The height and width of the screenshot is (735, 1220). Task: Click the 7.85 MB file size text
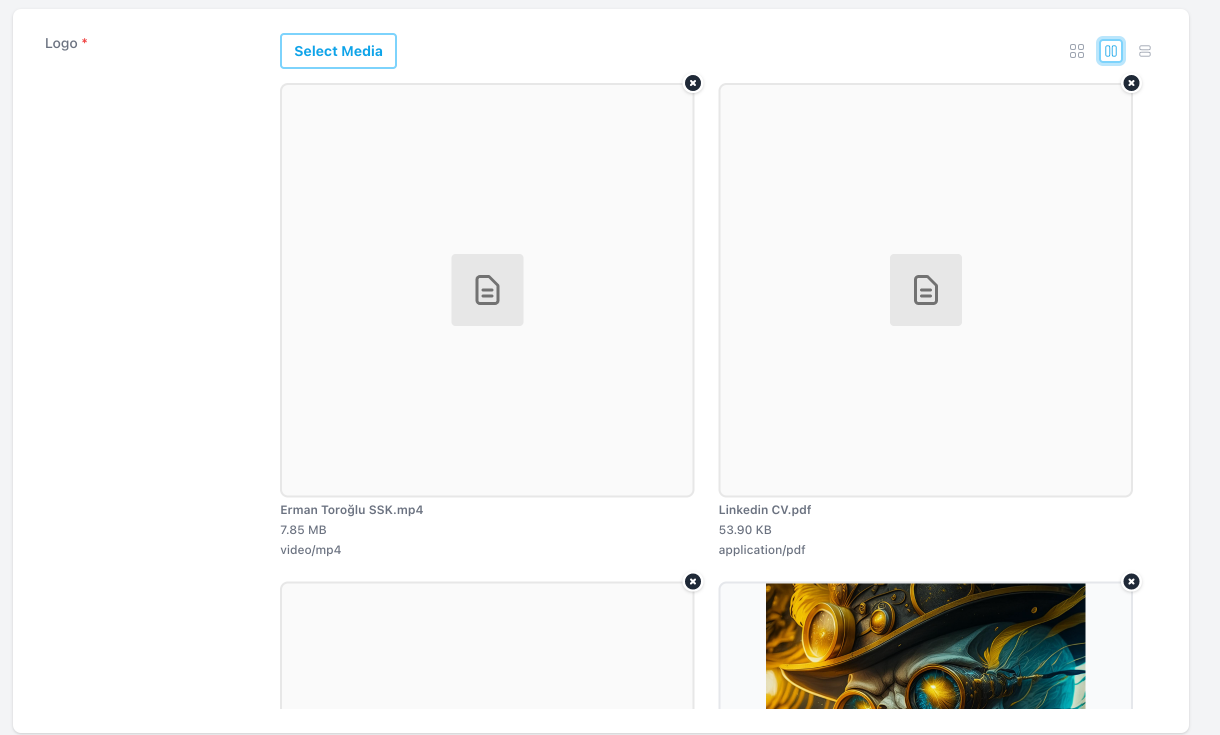coord(303,530)
